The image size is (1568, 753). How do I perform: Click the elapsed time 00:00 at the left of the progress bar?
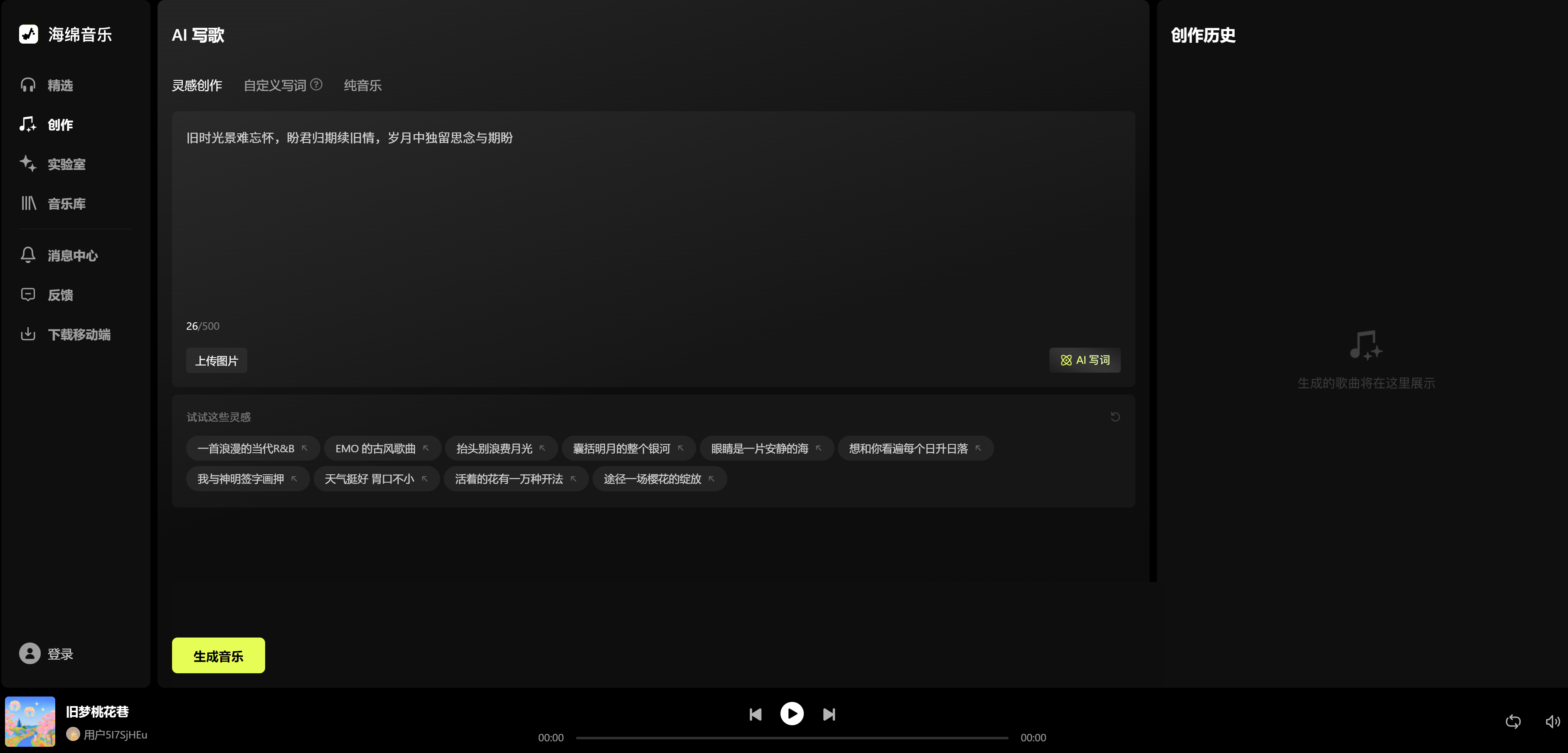(x=551, y=738)
